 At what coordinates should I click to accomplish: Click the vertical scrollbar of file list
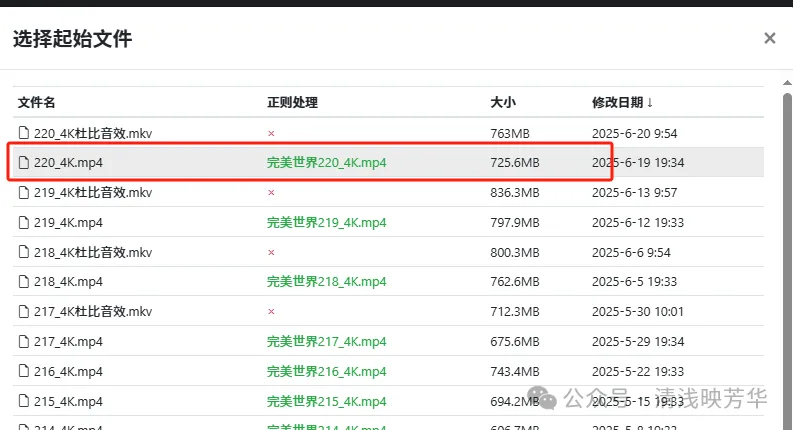787,261
